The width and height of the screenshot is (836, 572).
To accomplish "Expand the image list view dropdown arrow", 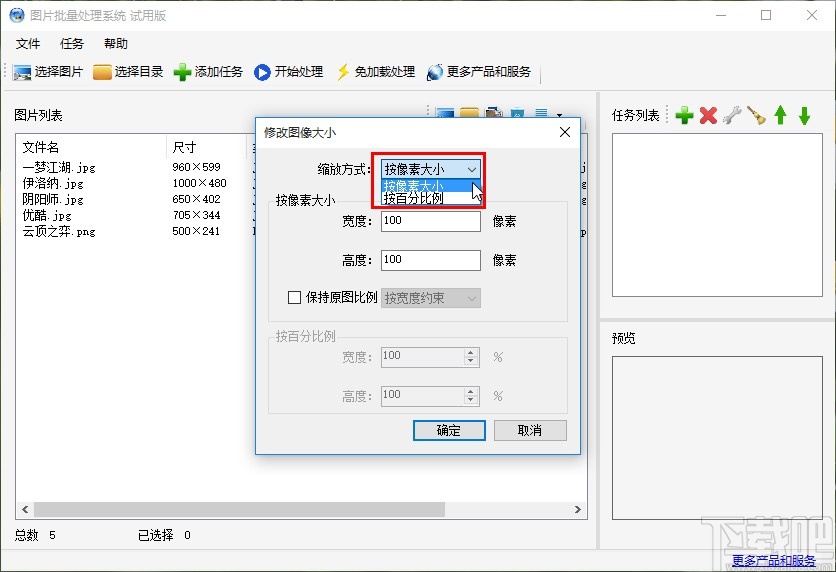I will click(559, 114).
